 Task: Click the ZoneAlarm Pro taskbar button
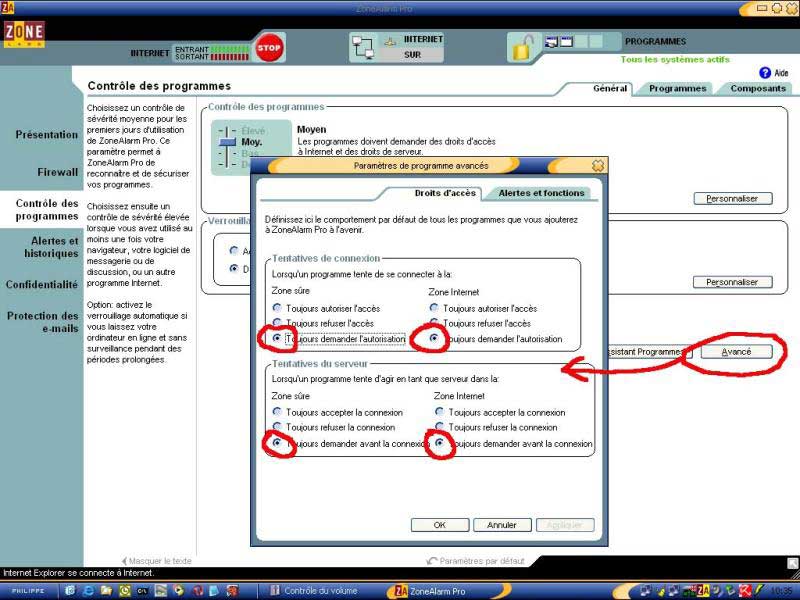point(430,591)
